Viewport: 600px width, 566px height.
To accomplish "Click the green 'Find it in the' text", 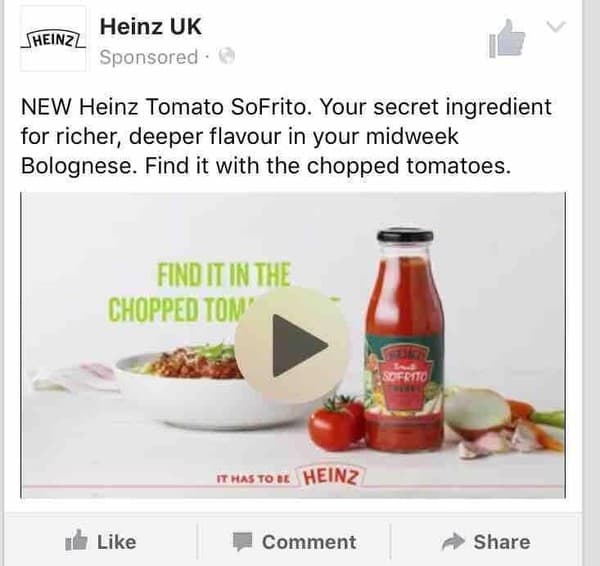I will click(224, 274).
